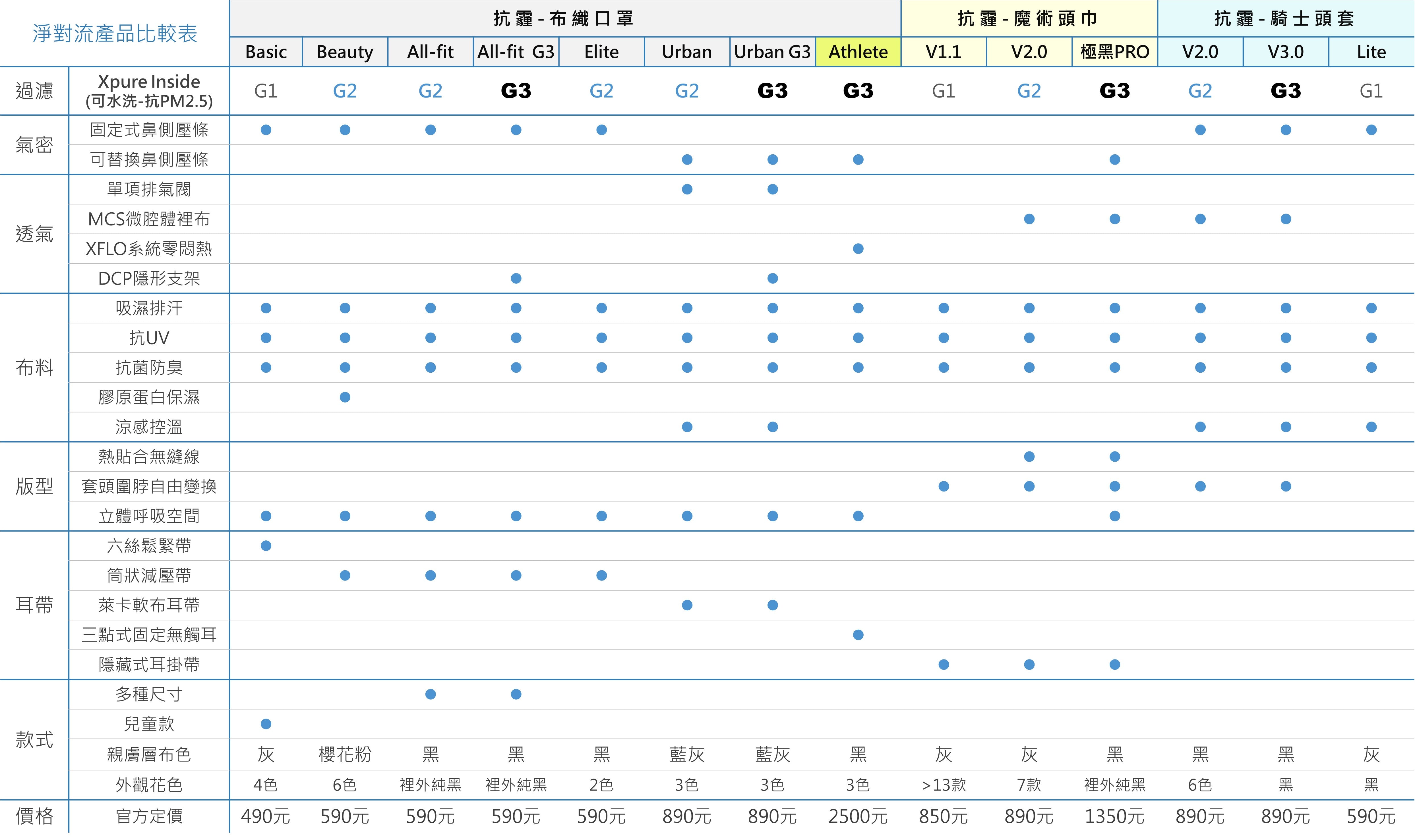This screenshot has height=840, width=1415.
Task: Click the 1350元 price under 極黑PRO
Action: point(1114,816)
